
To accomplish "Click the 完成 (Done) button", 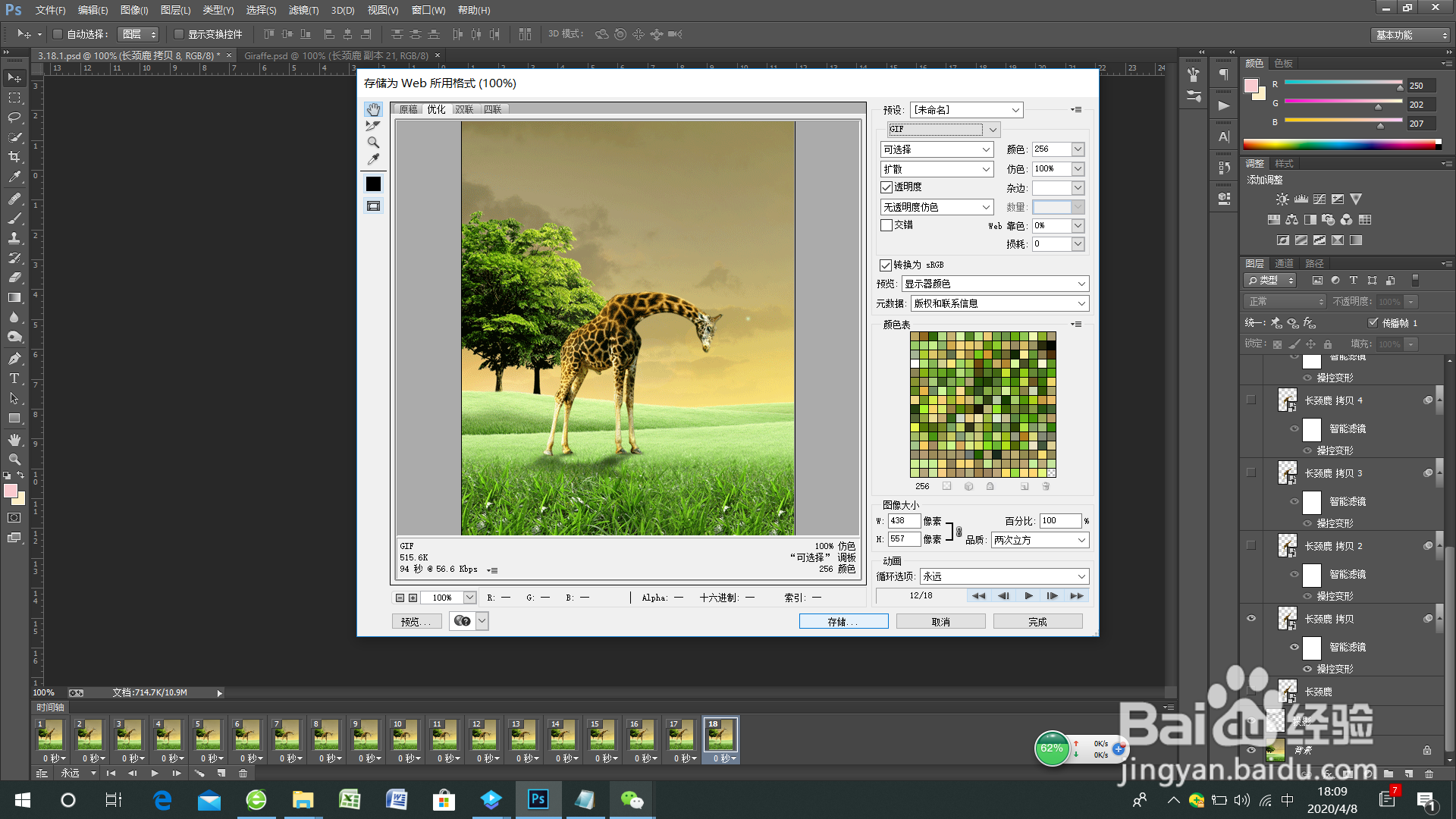I will (1037, 621).
